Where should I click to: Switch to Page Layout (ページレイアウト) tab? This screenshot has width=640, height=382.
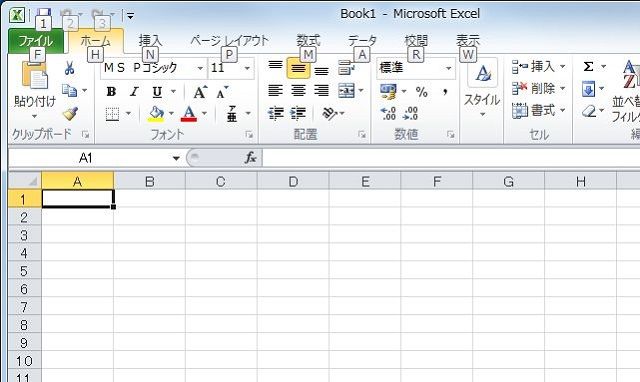pyautogui.click(x=230, y=40)
